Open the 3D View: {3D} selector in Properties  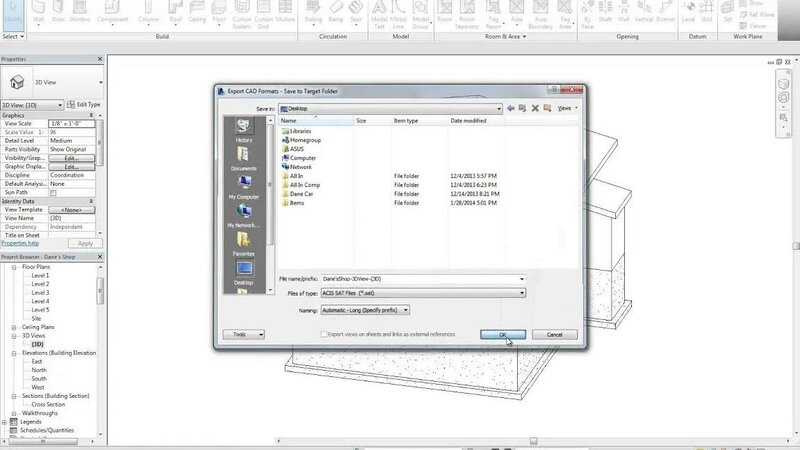click(32, 105)
